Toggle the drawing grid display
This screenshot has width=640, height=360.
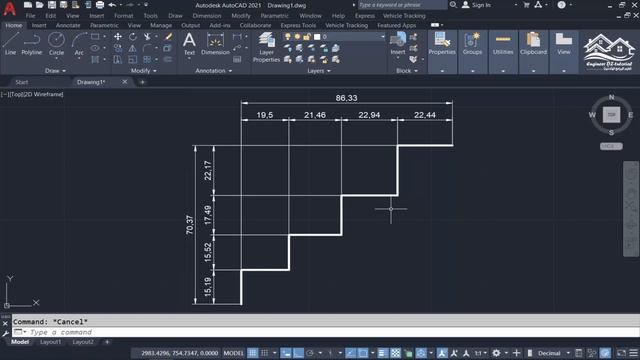(253, 353)
